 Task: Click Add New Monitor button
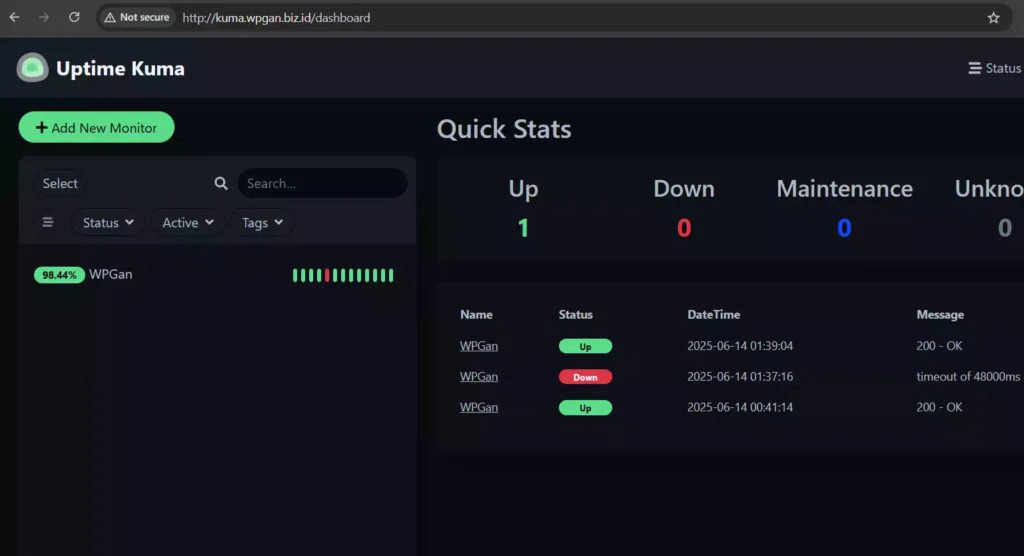click(x=97, y=127)
